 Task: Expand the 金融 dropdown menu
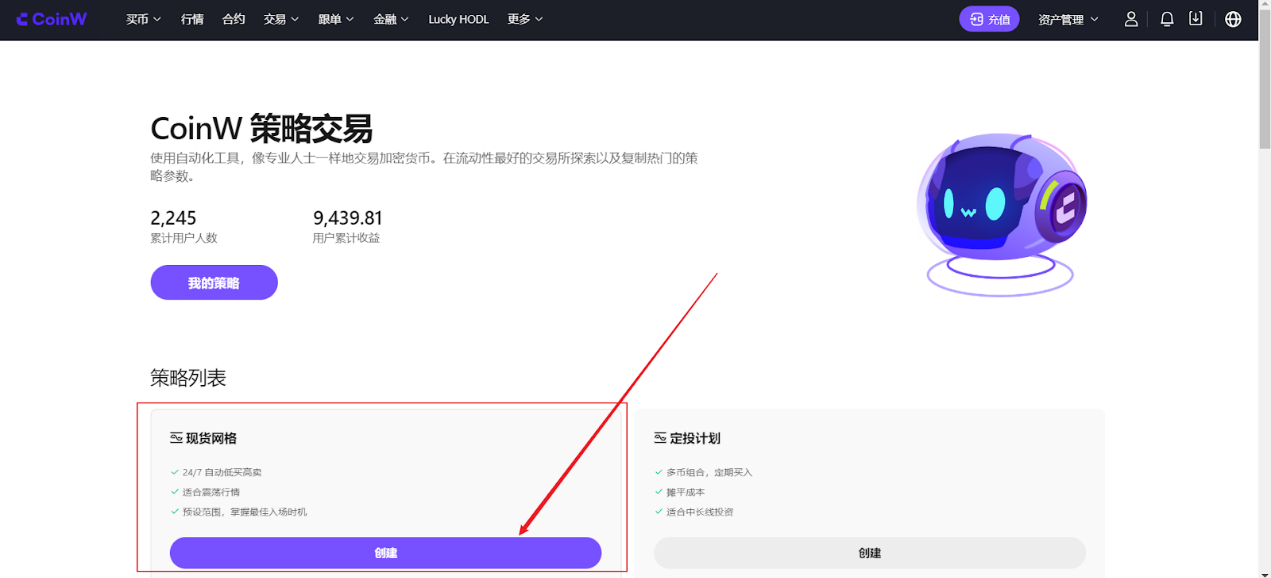click(391, 19)
